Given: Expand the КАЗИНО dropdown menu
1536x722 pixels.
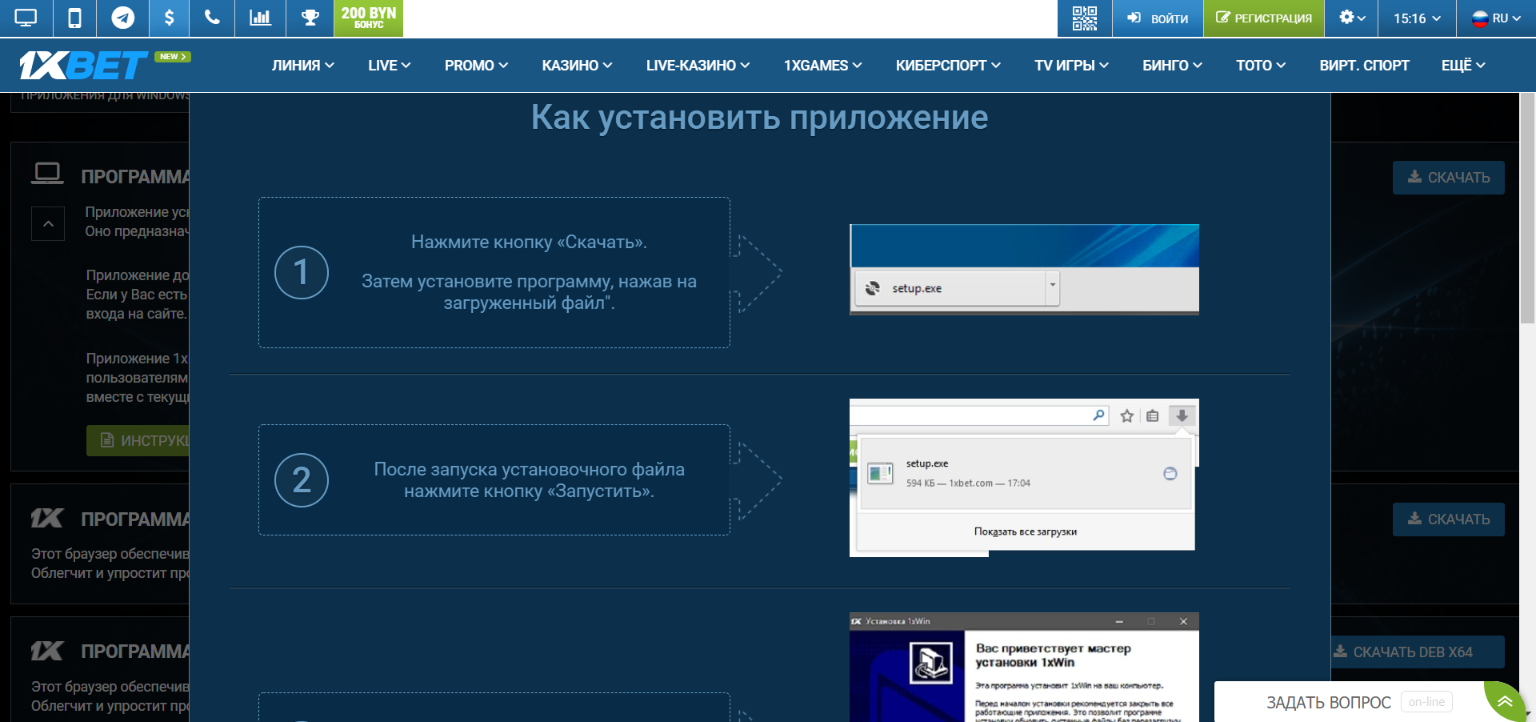Looking at the screenshot, I should [x=576, y=64].
